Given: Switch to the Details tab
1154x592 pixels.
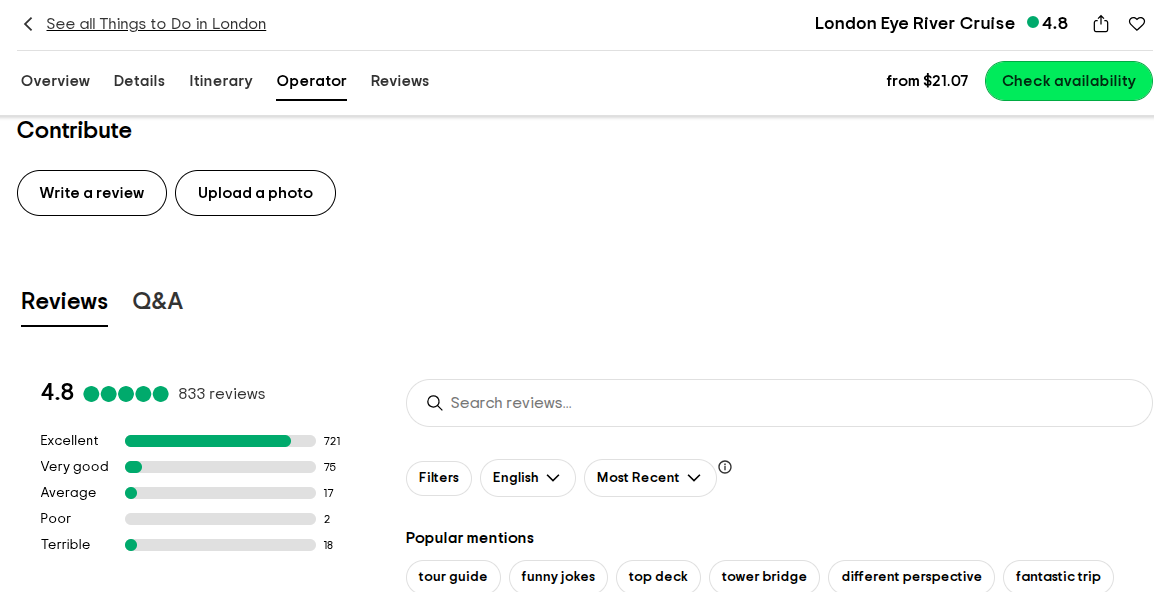Looking at the screenshot, I should [139, 81].
